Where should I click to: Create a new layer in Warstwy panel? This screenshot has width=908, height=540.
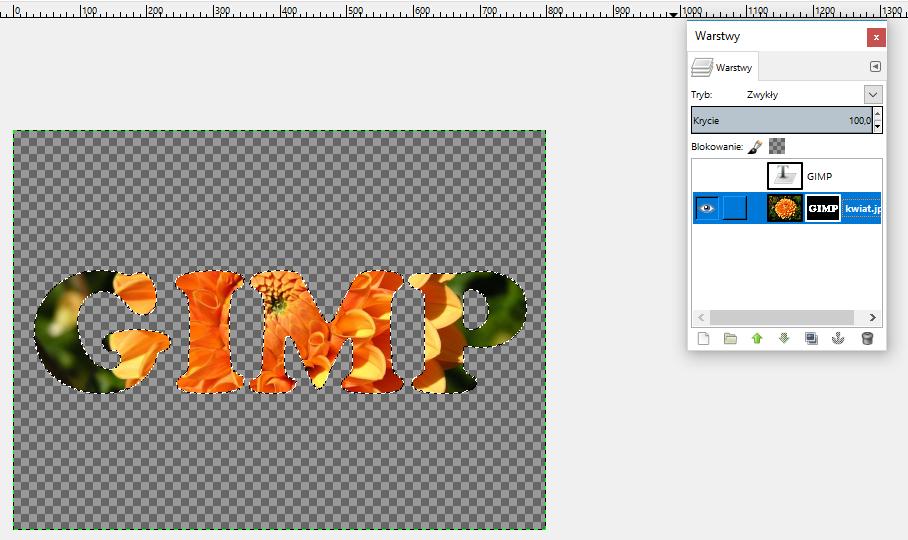(703, 339)
